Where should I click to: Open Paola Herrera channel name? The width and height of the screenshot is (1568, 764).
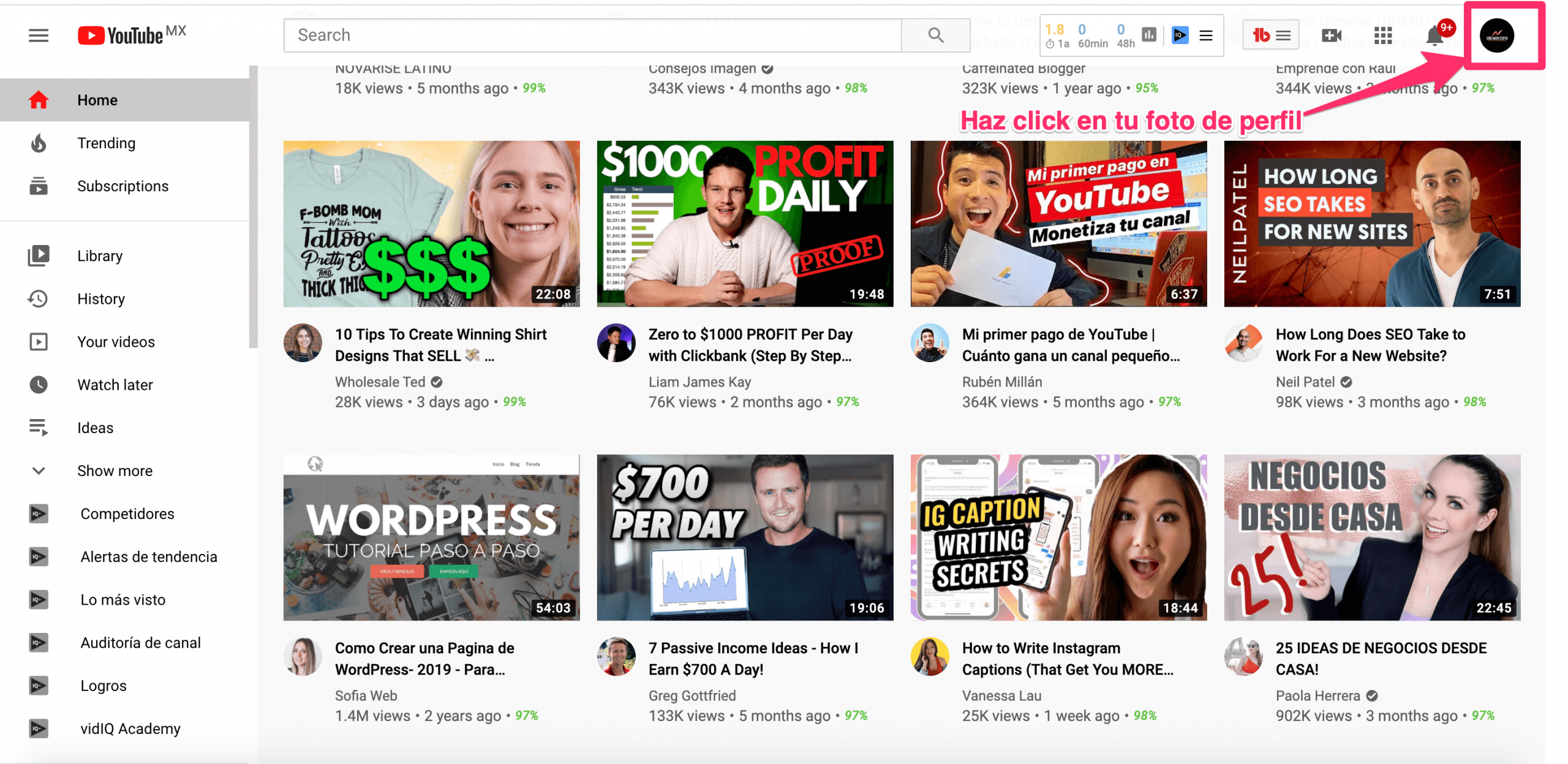coord(1317,695)
